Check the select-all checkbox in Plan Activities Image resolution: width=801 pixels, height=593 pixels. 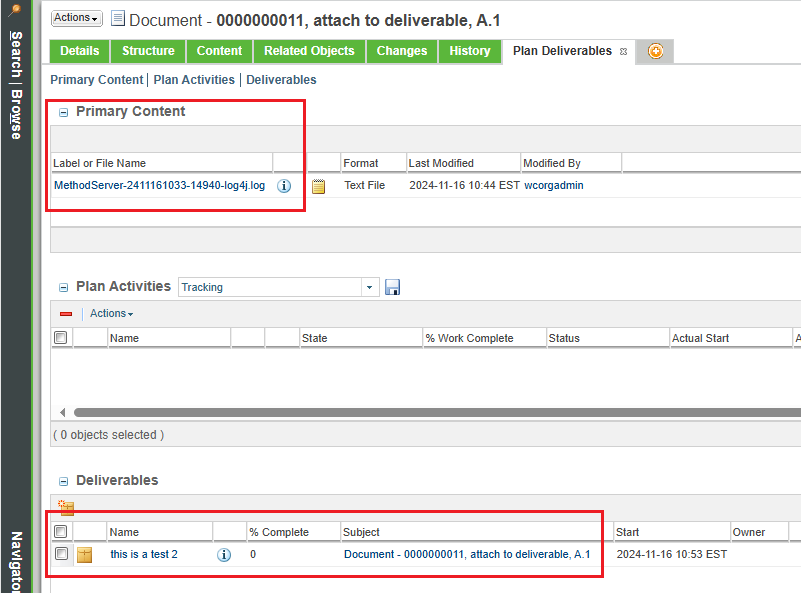tap(61, 337)
